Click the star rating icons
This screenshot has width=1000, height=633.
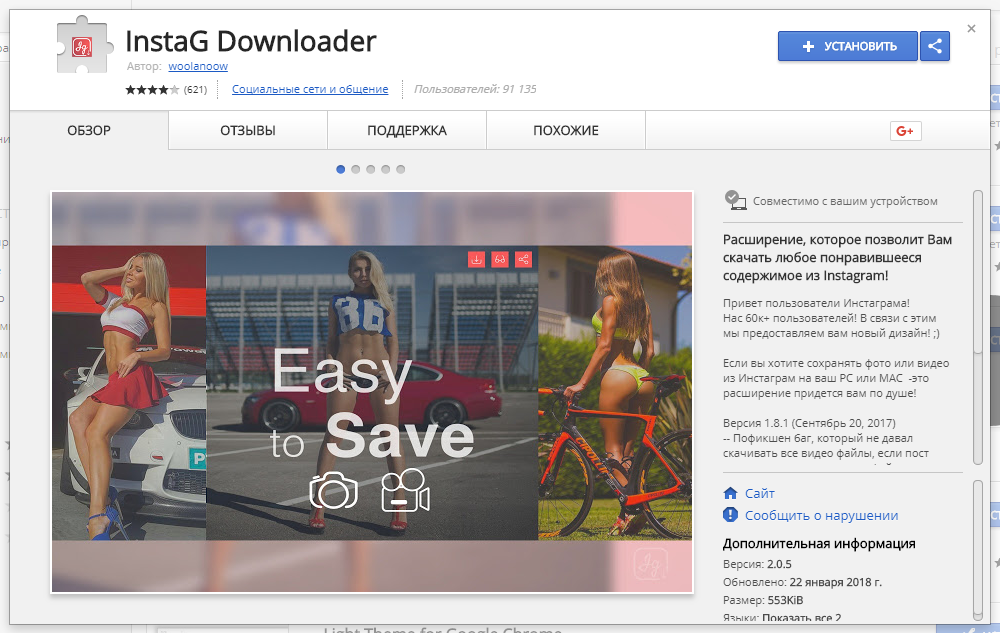152,89
